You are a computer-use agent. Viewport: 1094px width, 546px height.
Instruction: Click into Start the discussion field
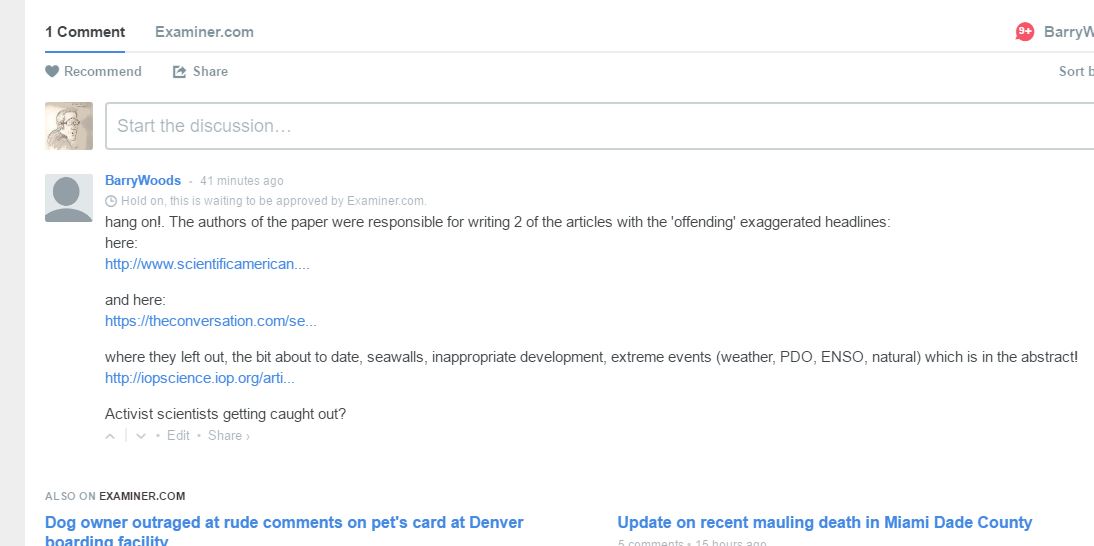tap(600, 126)
